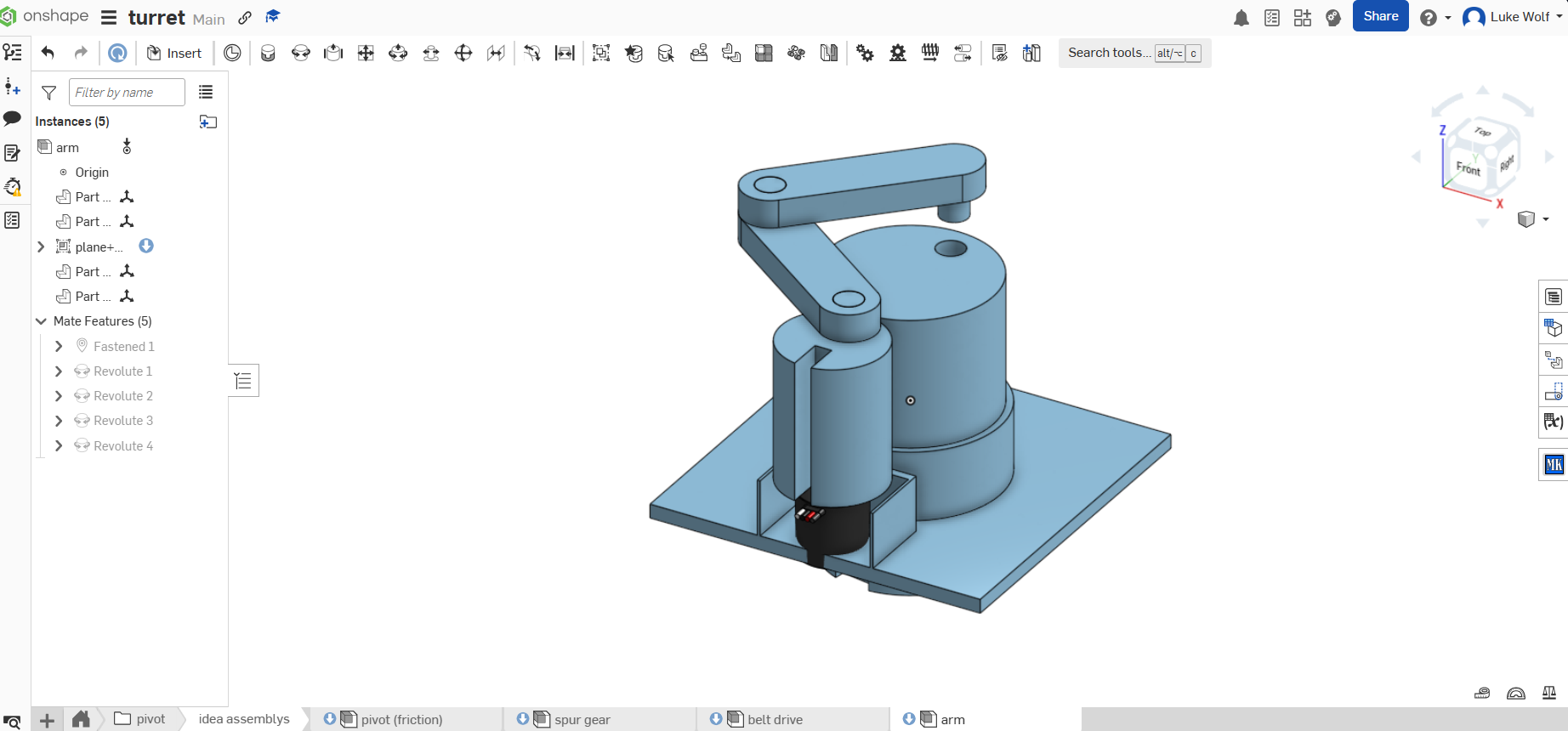Switch to the belt drive tab
Image resolution: width=1568 pixels, height=731 pixels.
coord(775,719)
